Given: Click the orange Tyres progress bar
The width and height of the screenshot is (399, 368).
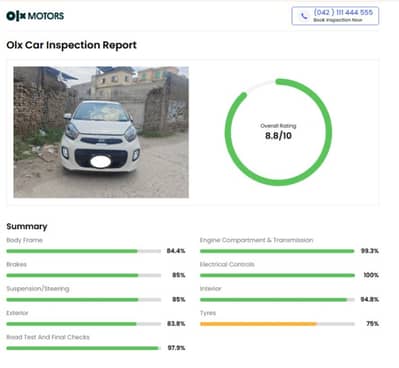Looking at the screenshot, I should tap(277, 324).
